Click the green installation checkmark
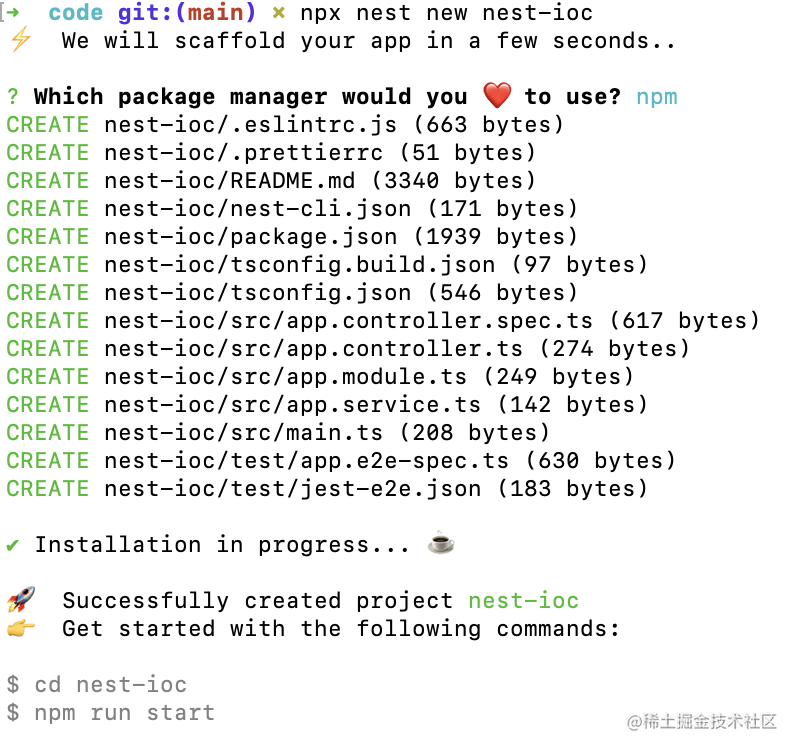The width and height of the screenshot is (798, 752). tap(13, 545)
